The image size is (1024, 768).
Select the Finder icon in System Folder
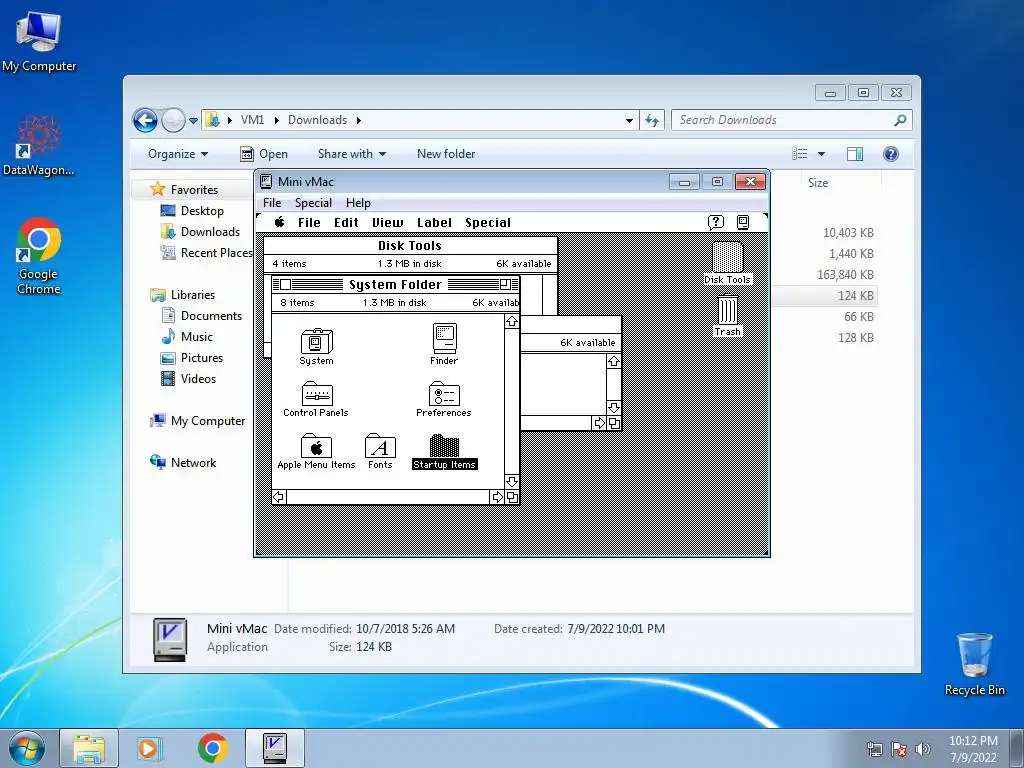tap(444, 339)
